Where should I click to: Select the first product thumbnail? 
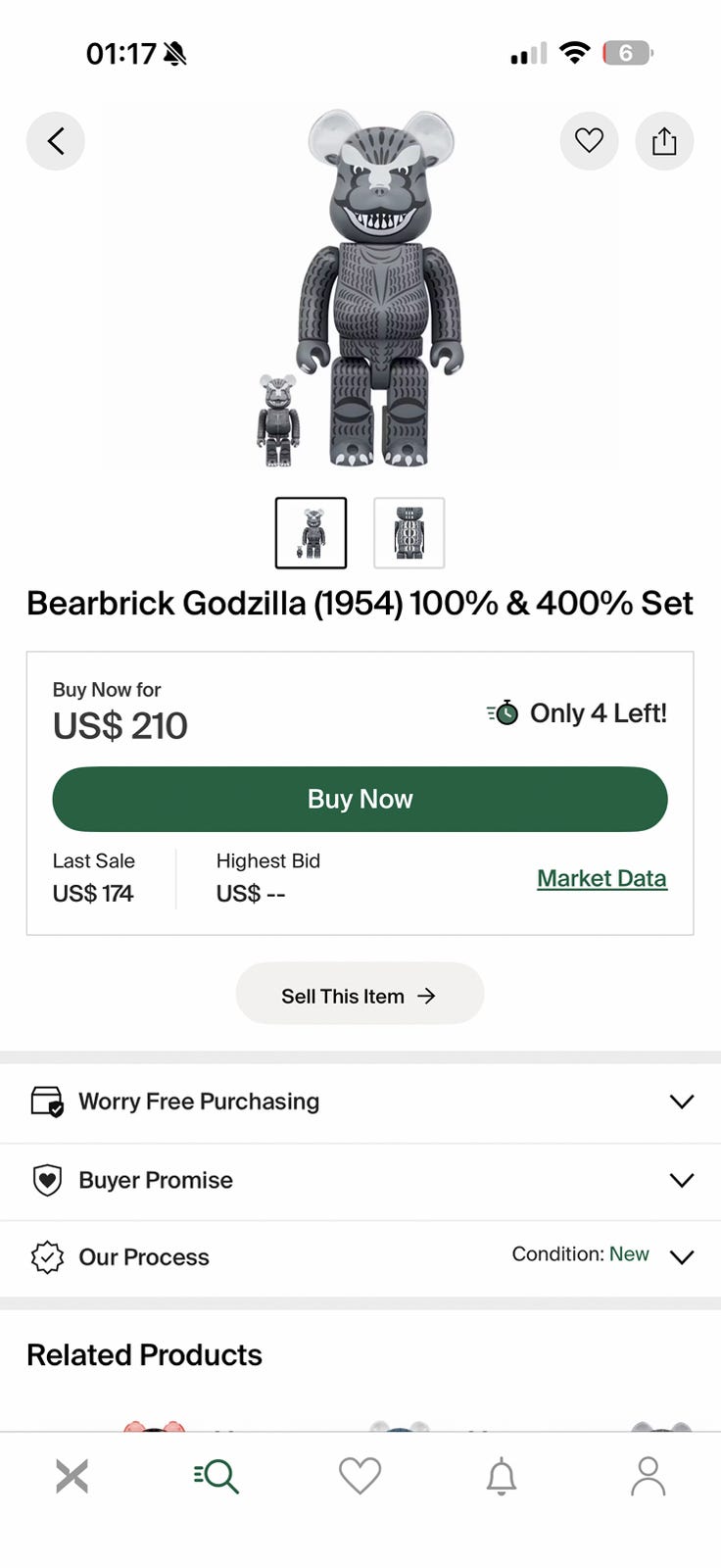click(311, 533)
